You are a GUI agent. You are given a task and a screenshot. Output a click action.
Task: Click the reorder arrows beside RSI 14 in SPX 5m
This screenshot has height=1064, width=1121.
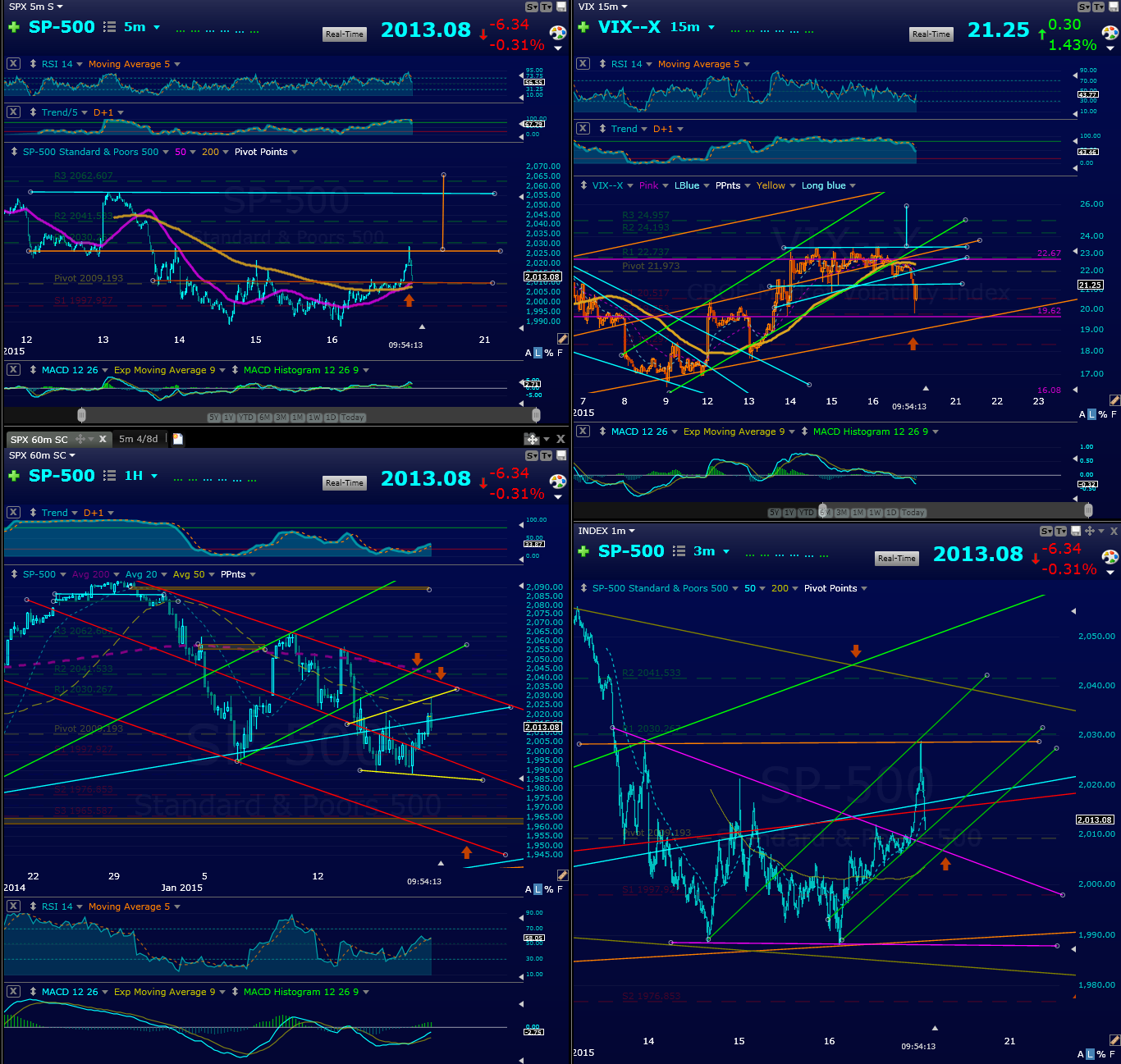pyautogui.click(x=33, y=64)
